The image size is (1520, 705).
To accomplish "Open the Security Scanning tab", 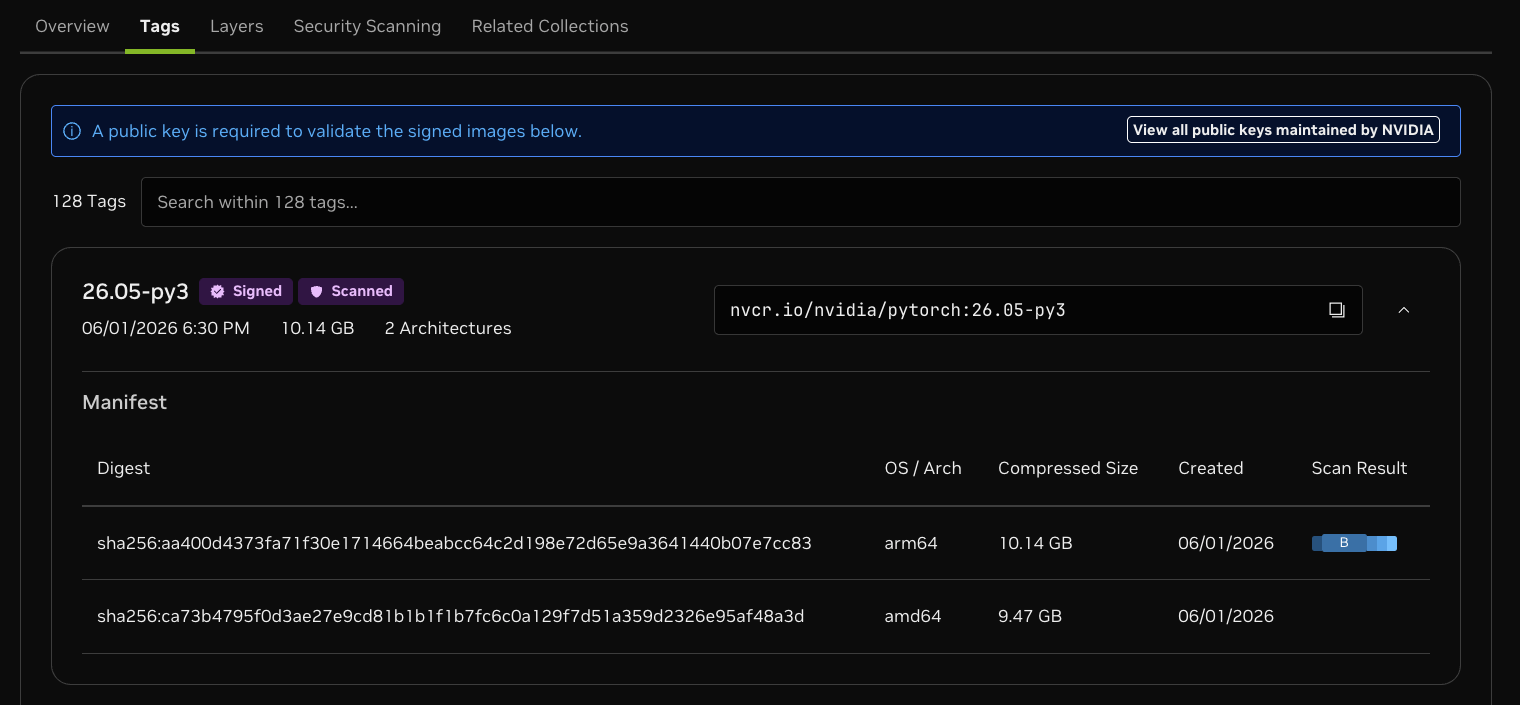I will (x=367, y=26).
